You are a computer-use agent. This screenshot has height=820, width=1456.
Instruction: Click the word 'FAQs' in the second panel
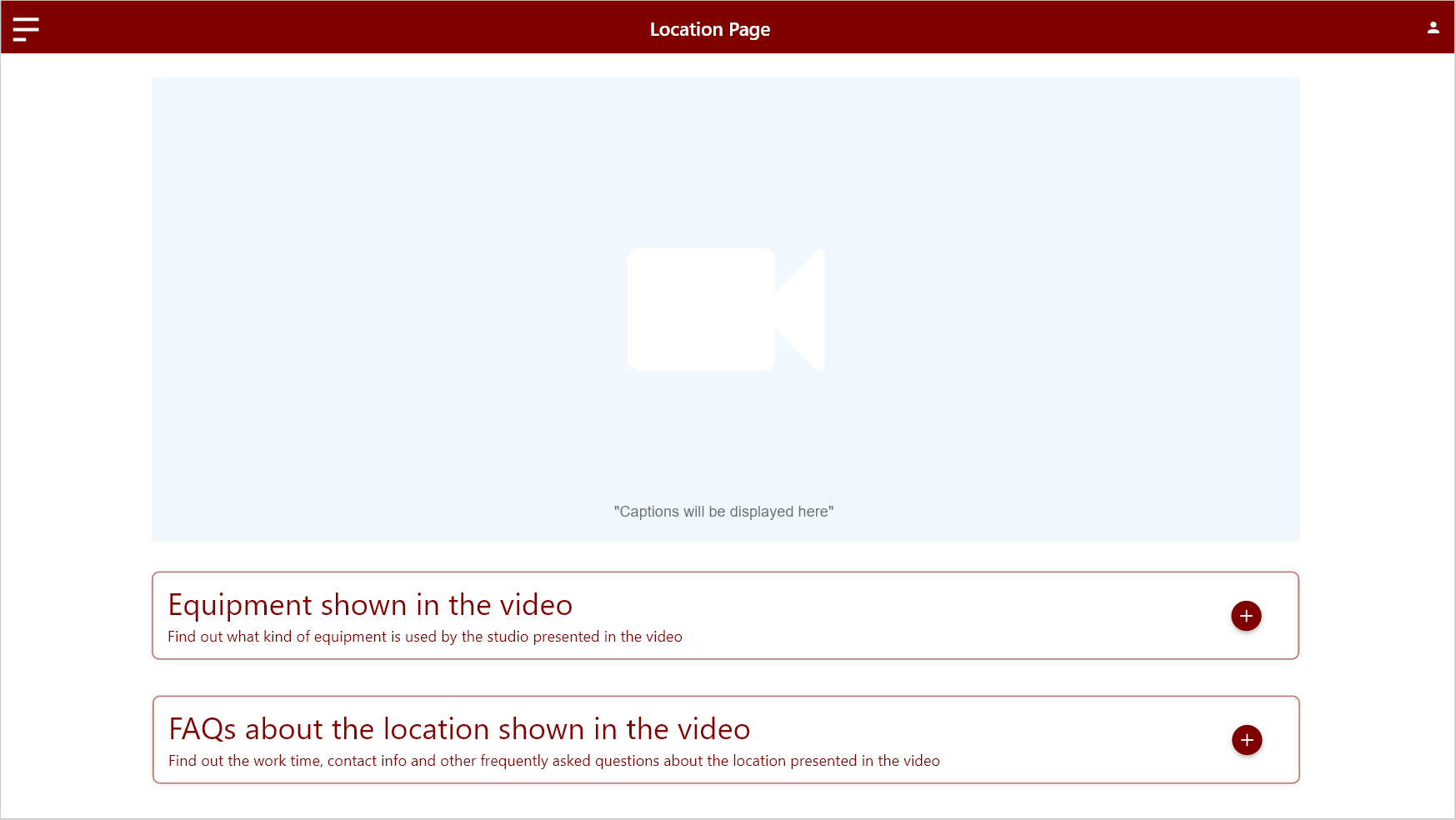(x=203, y=729)
